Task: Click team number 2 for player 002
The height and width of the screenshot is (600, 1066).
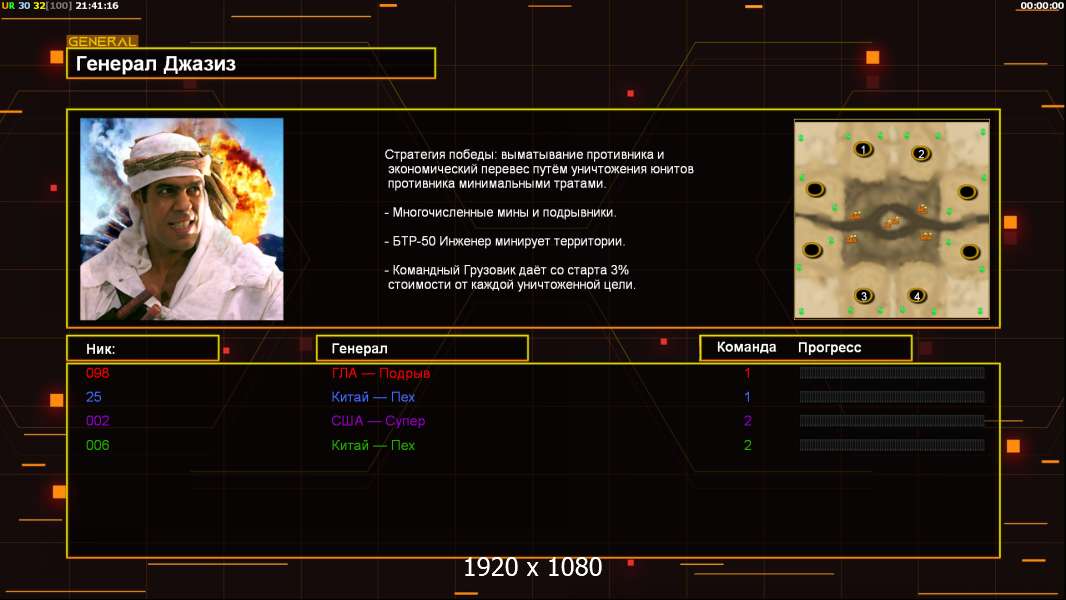Action: click(x=747, y=421)
